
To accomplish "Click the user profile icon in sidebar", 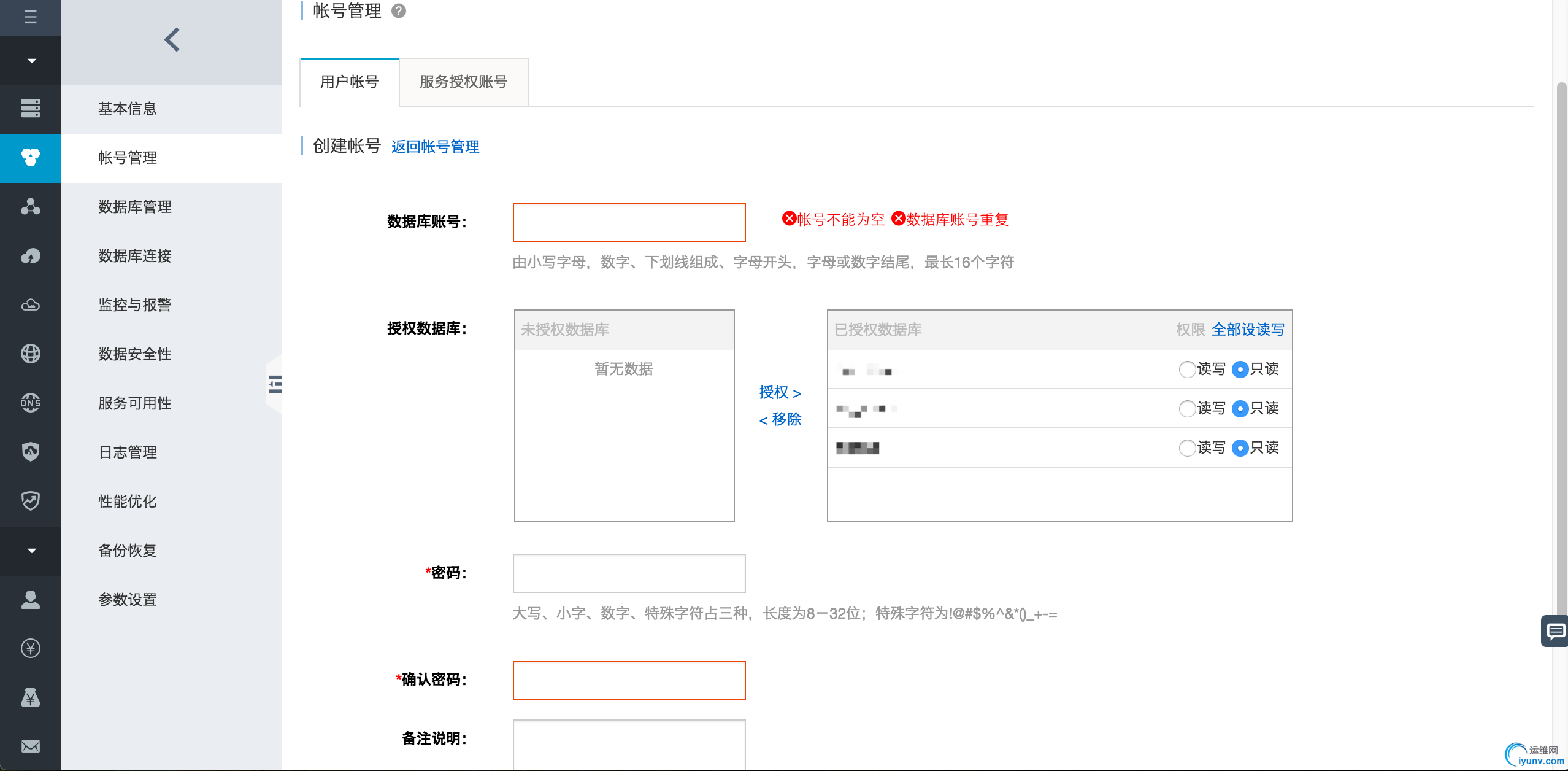I will click(x=30, y=599).
